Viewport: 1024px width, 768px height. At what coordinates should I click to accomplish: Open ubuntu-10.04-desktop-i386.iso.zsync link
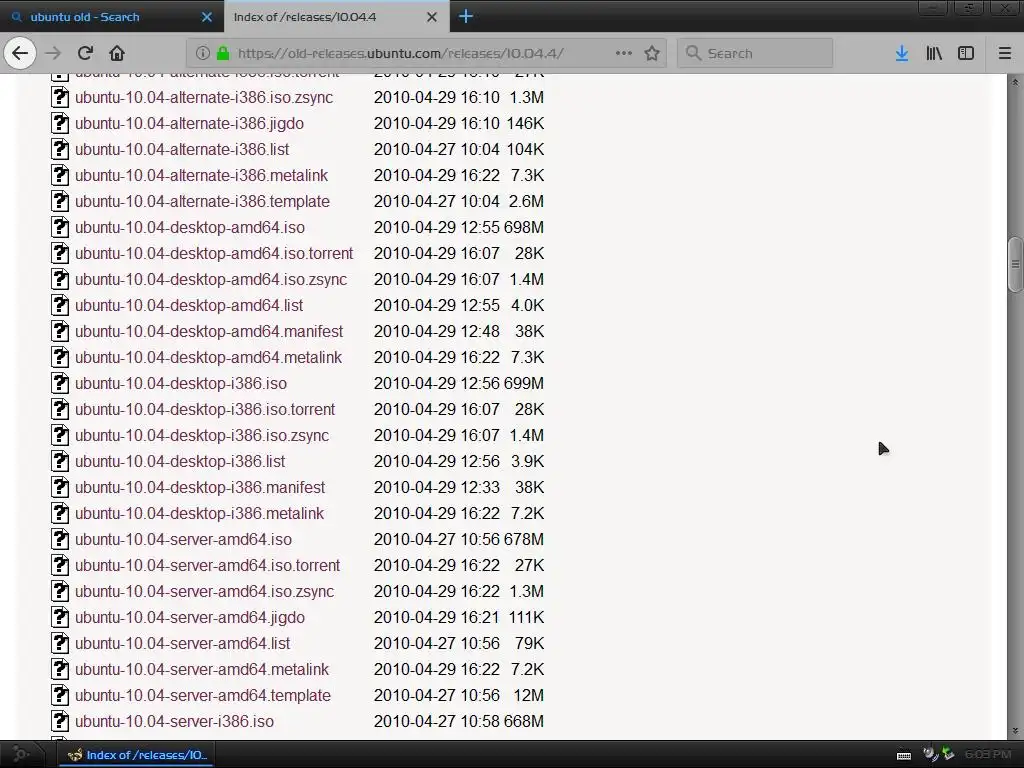[202, 436]
